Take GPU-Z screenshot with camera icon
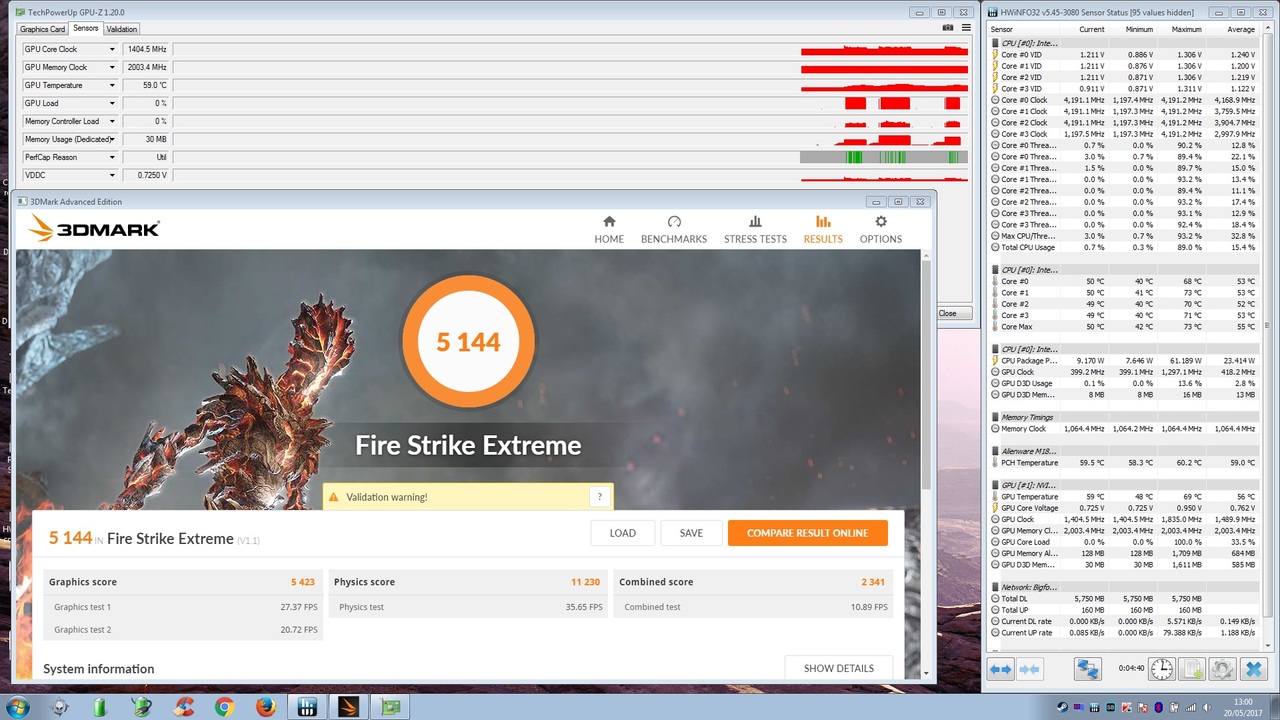Screen dimensions: 1280x720 pos(948,28)
